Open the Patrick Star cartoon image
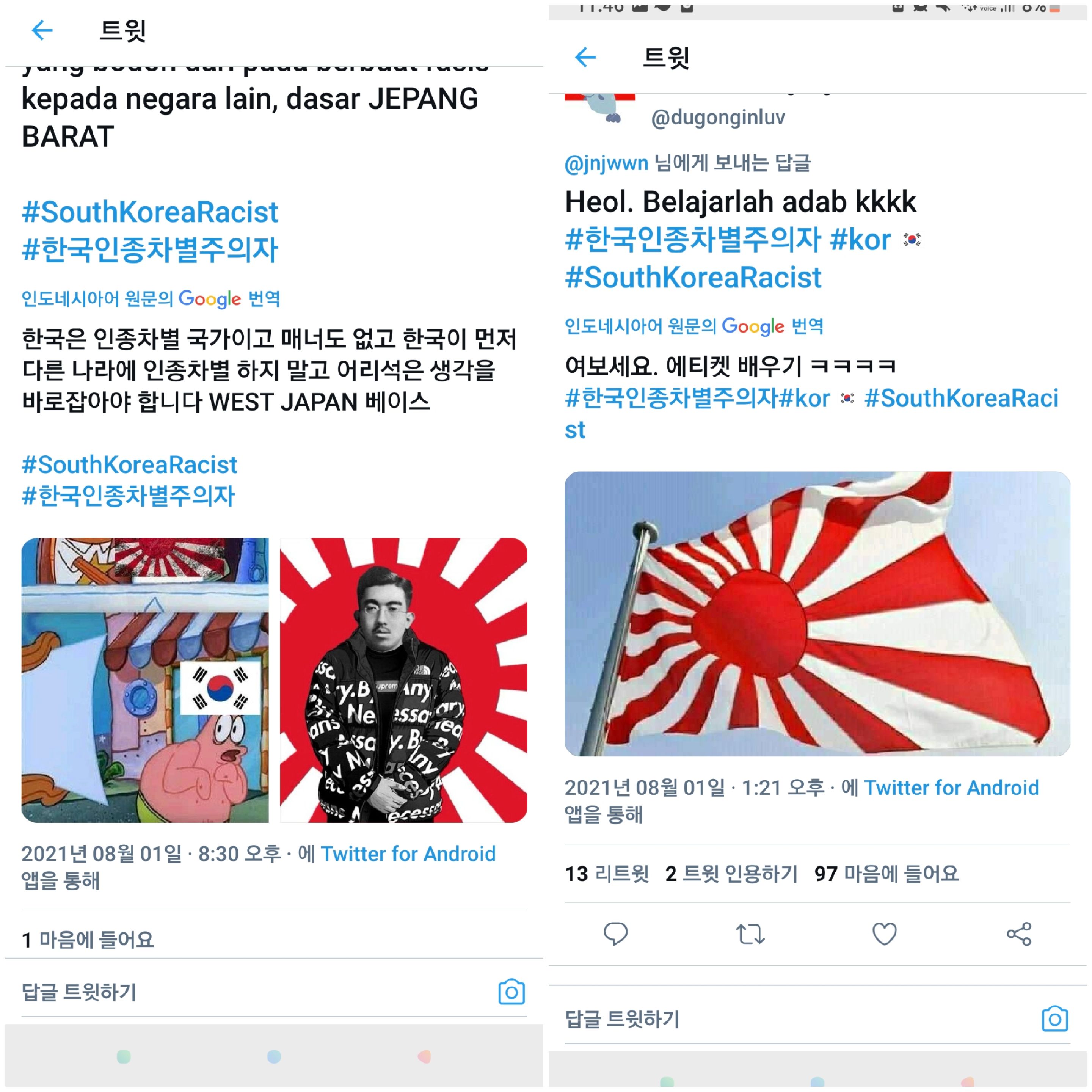Image resolution: width=1092 pixels, height=1092 pixels. 145,680
